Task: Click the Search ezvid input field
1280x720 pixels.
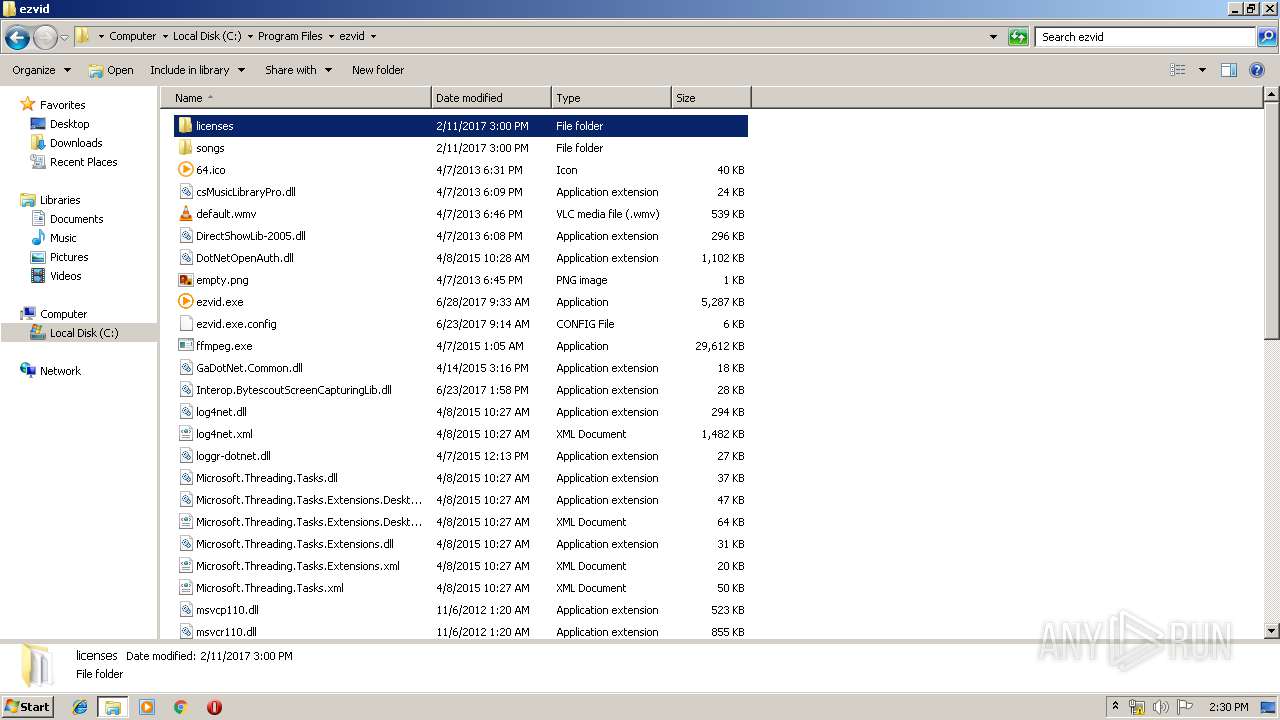Action: pos(1146,37)
